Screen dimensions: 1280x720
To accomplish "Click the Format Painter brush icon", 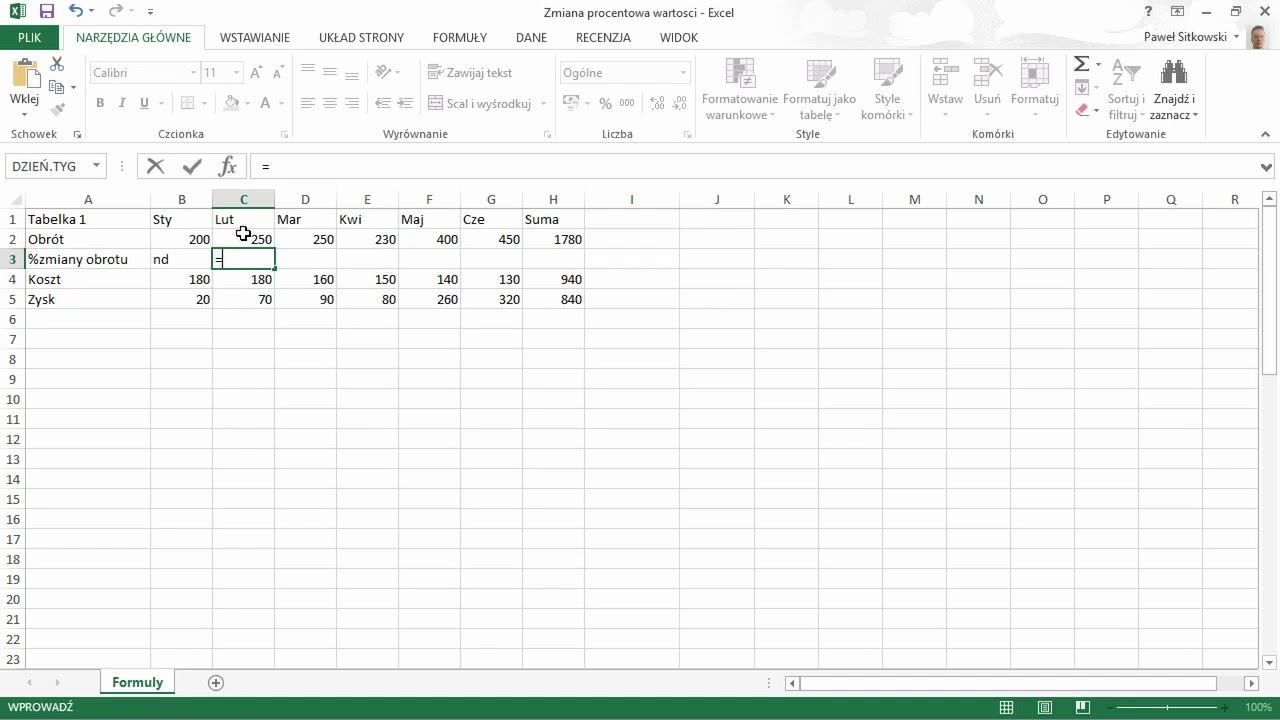I will [57, 110].
